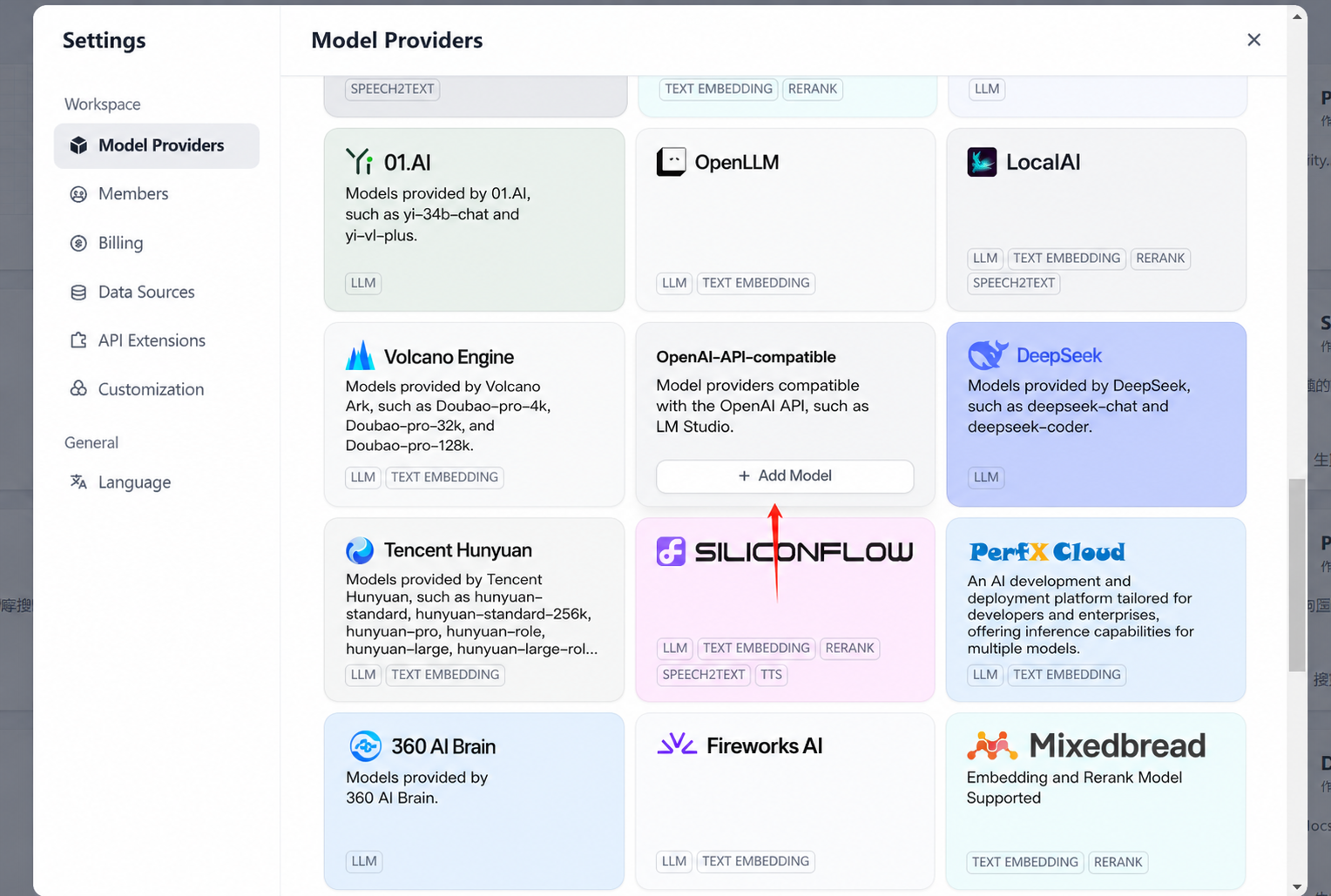Click the scrollbar up arrow
Image resolution: width=1331 pixels, height=896 pixels.
(x=1297, y=16)
